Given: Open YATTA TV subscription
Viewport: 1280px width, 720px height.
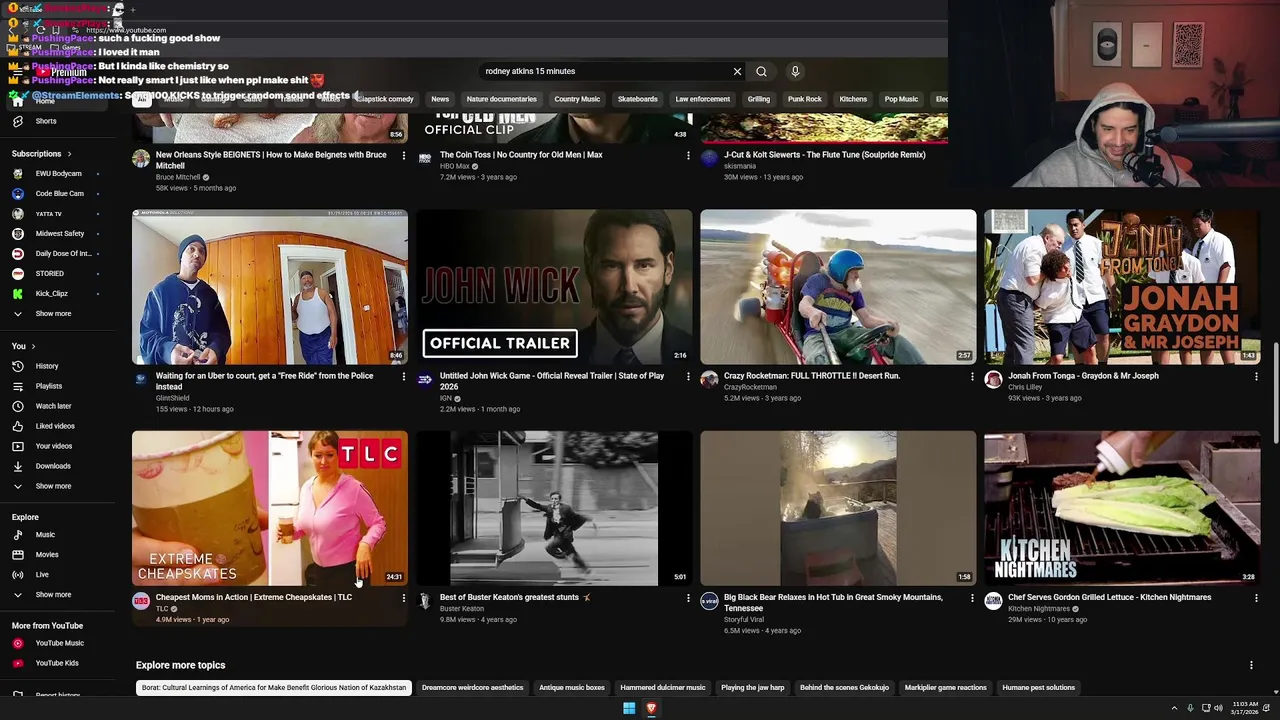Looking at the screenshot, I should [49, 214].
